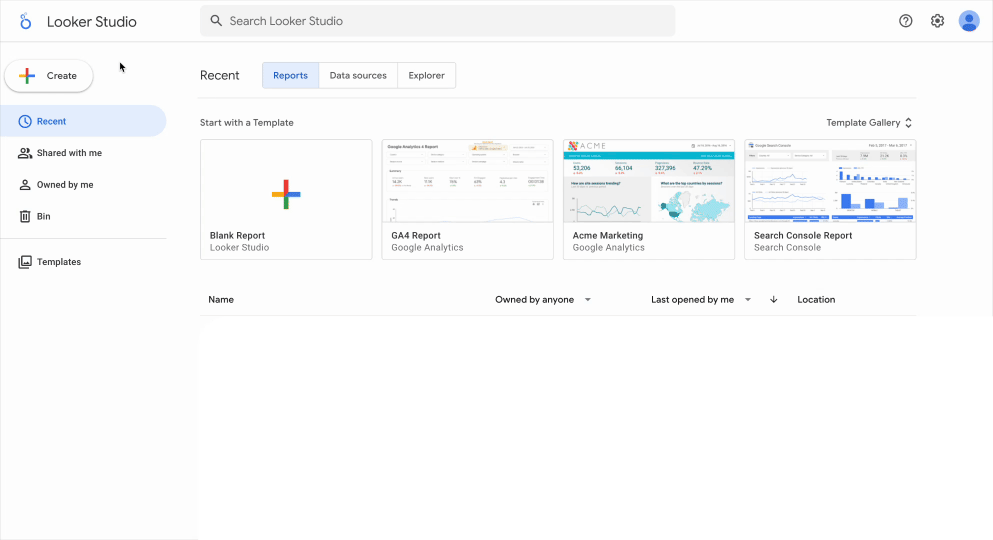Toggle sort direction arrow next to Last opened

773,299
